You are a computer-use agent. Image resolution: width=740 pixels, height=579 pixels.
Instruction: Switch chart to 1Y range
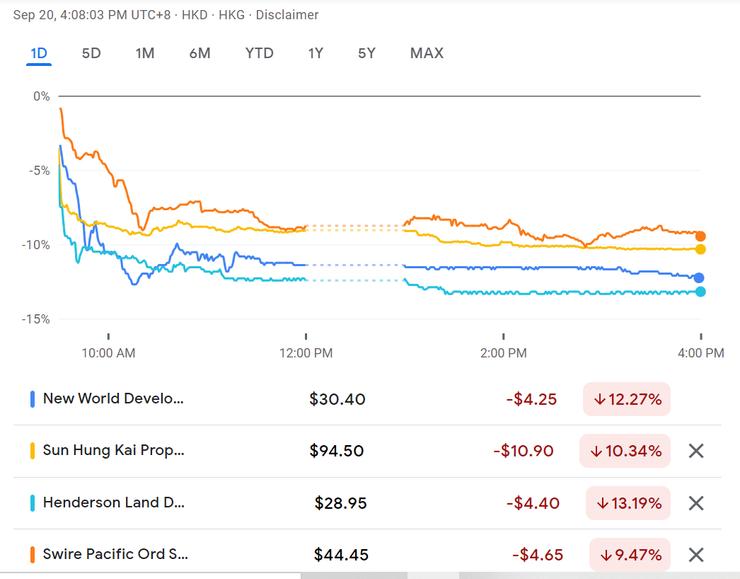(316, 53)
